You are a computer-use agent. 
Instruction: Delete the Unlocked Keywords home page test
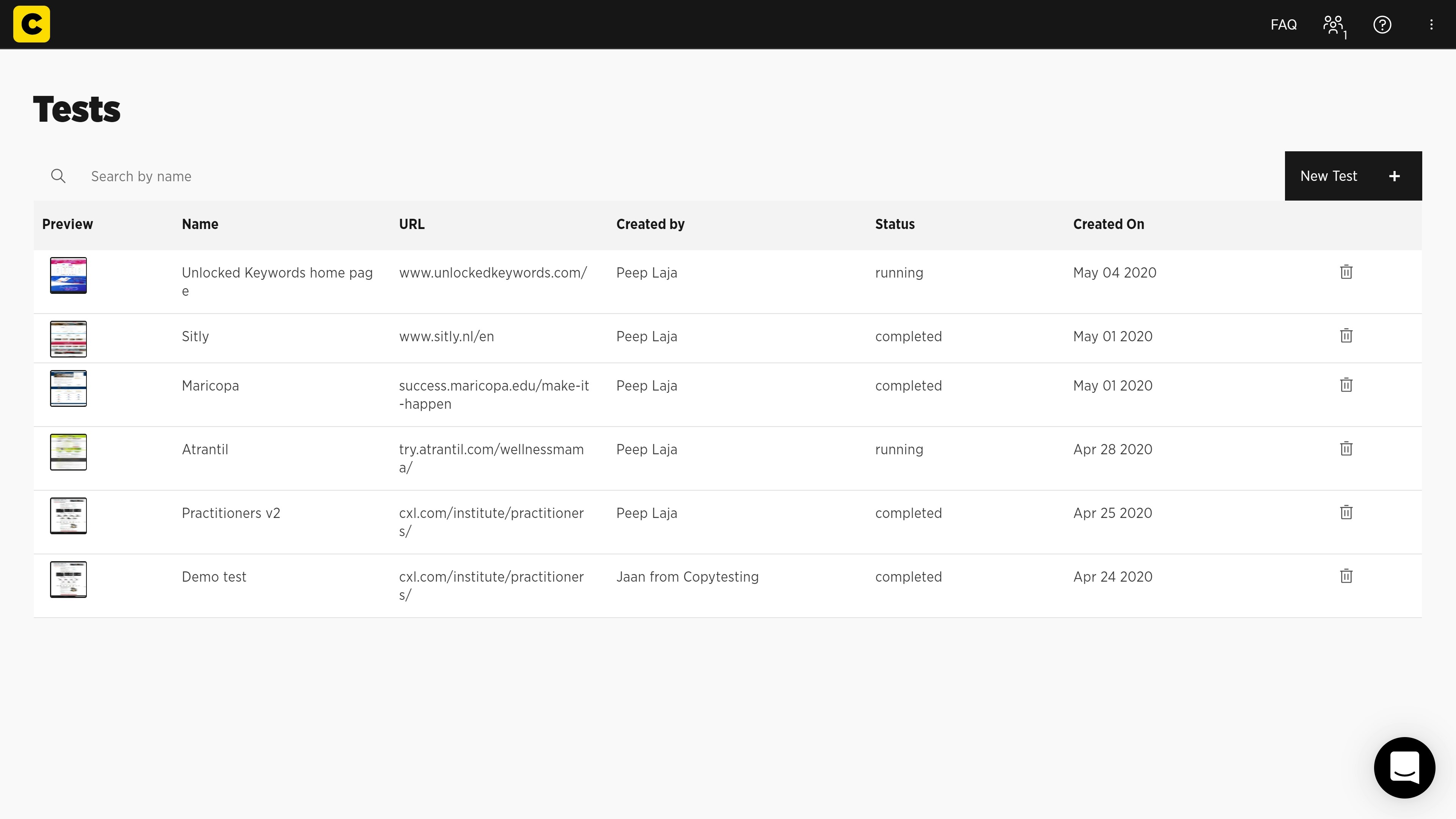point(1346,272)
